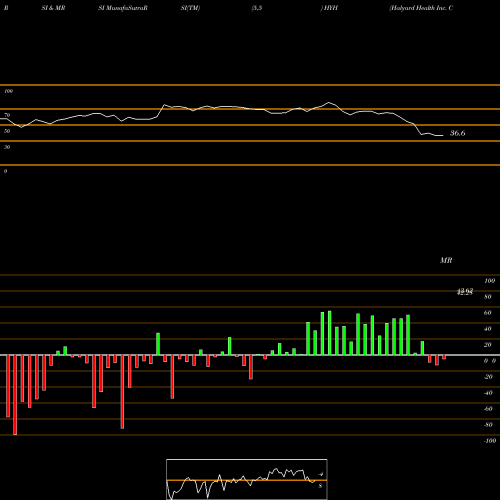Click the 40 label on MR axis
Viewport: 500px width, 500px height.
point(488,329)
